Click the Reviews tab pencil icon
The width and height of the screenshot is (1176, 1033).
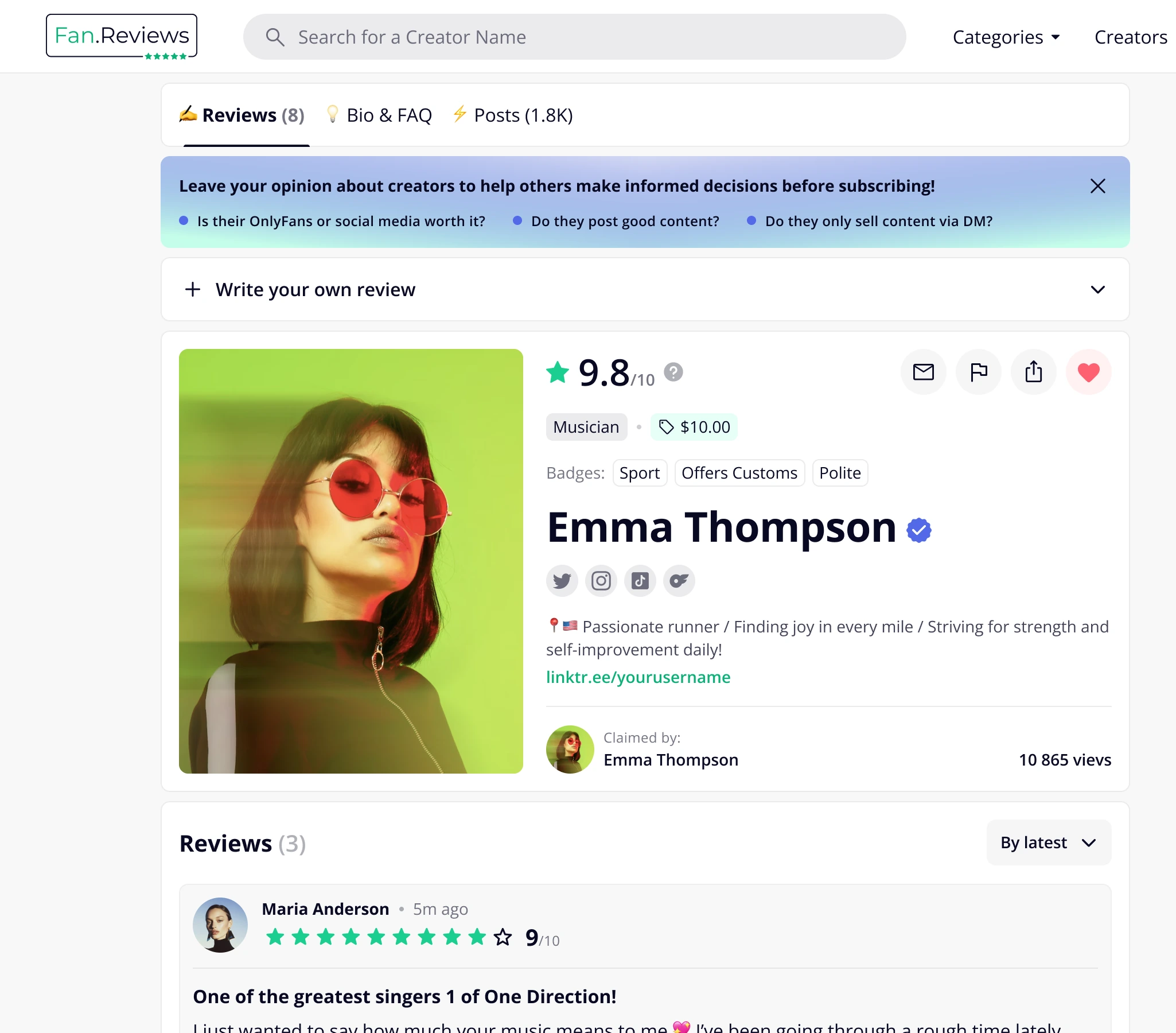tap(188, 114)
